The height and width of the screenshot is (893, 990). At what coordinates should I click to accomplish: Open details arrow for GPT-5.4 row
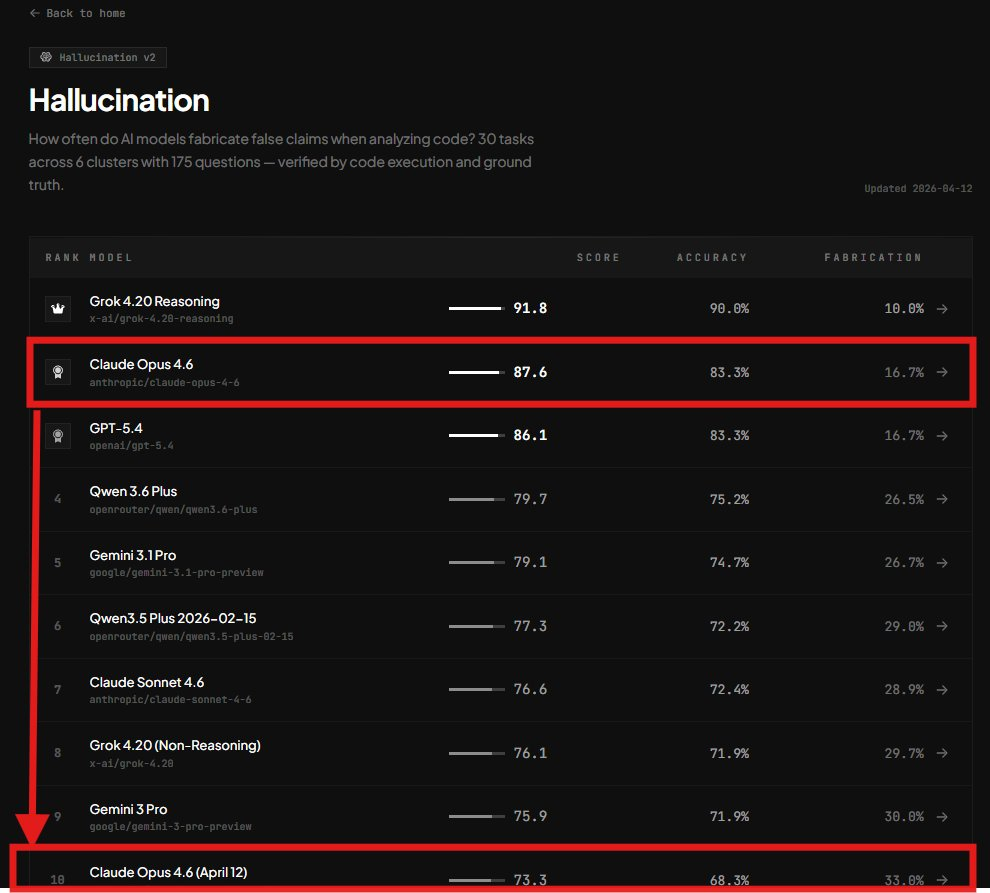942,436
